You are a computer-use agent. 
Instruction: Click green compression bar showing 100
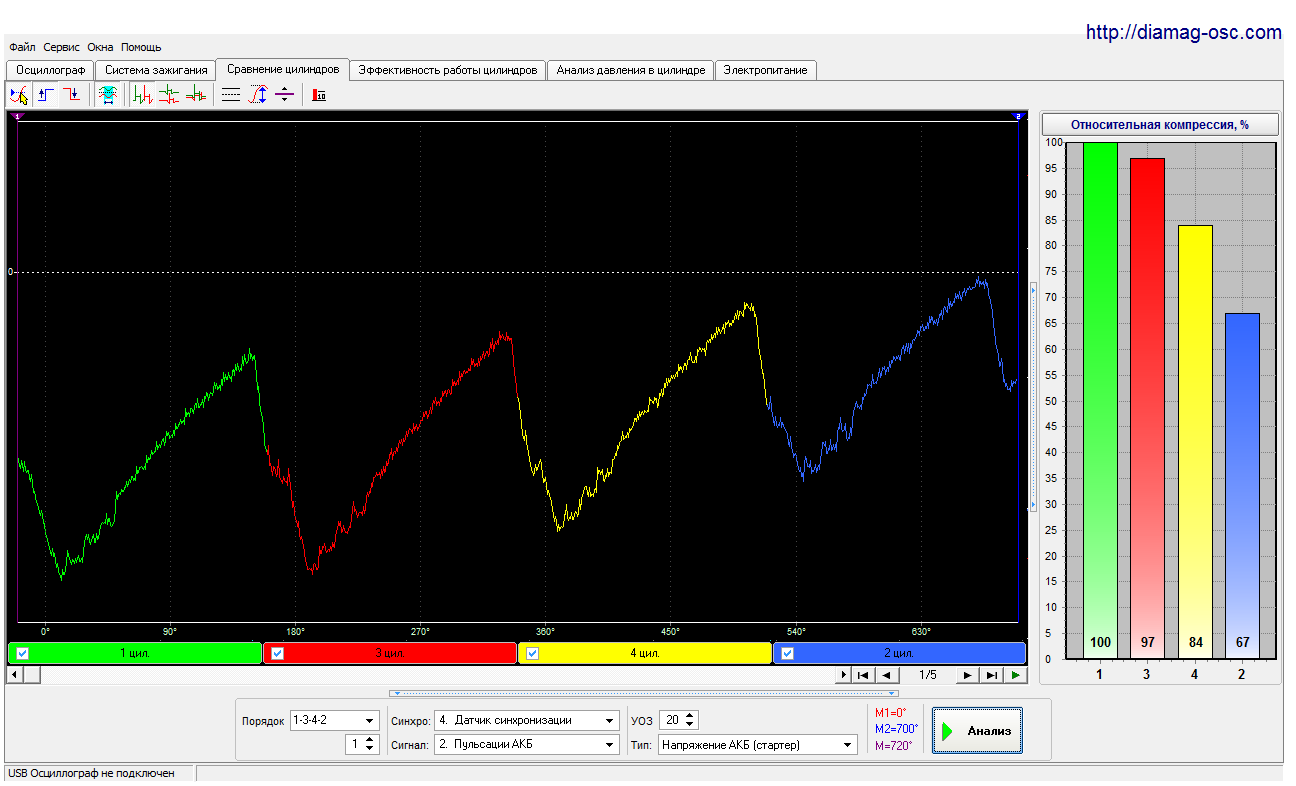(x=1100, y=400)
